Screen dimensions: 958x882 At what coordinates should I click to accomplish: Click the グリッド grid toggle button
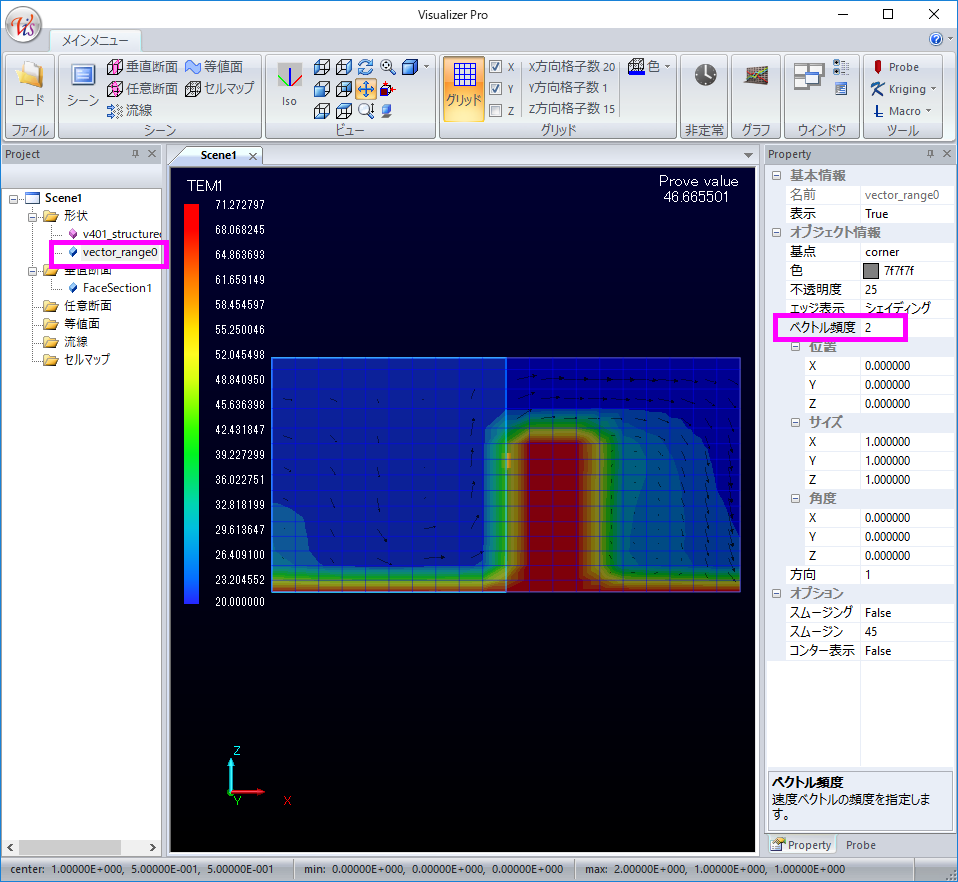click(463, 84)
